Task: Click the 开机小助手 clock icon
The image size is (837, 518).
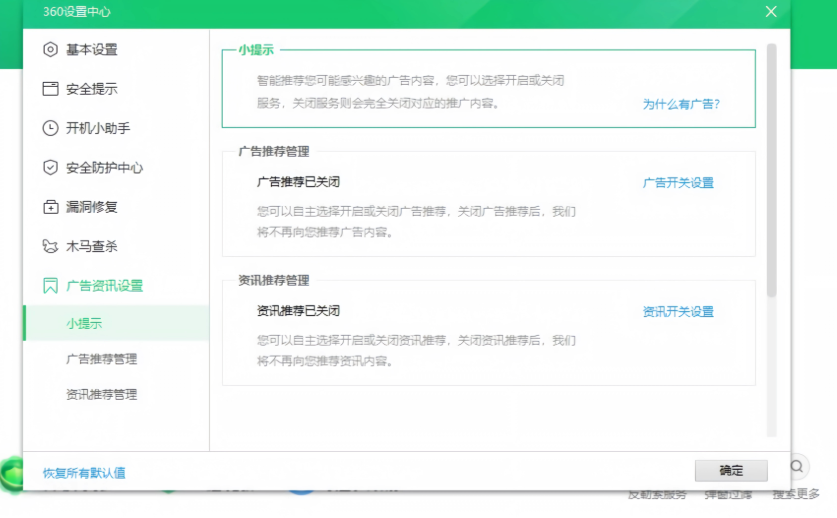Action: click(x=50, y=128)
